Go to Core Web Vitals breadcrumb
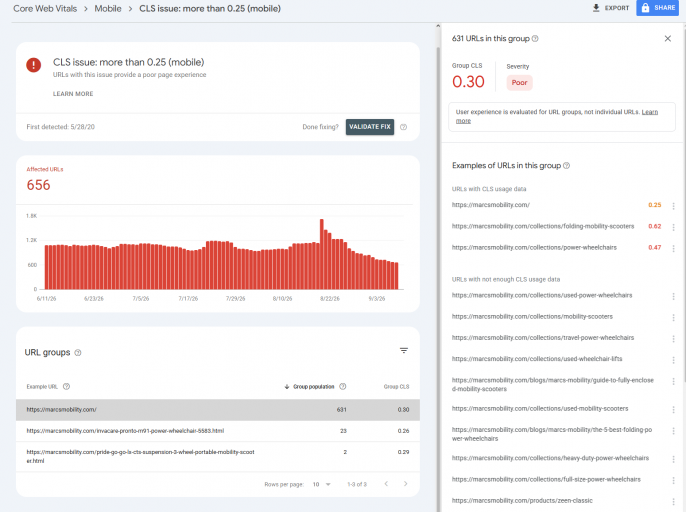The height and width of the screenshot is (512, 686). (x=45, y=8)
